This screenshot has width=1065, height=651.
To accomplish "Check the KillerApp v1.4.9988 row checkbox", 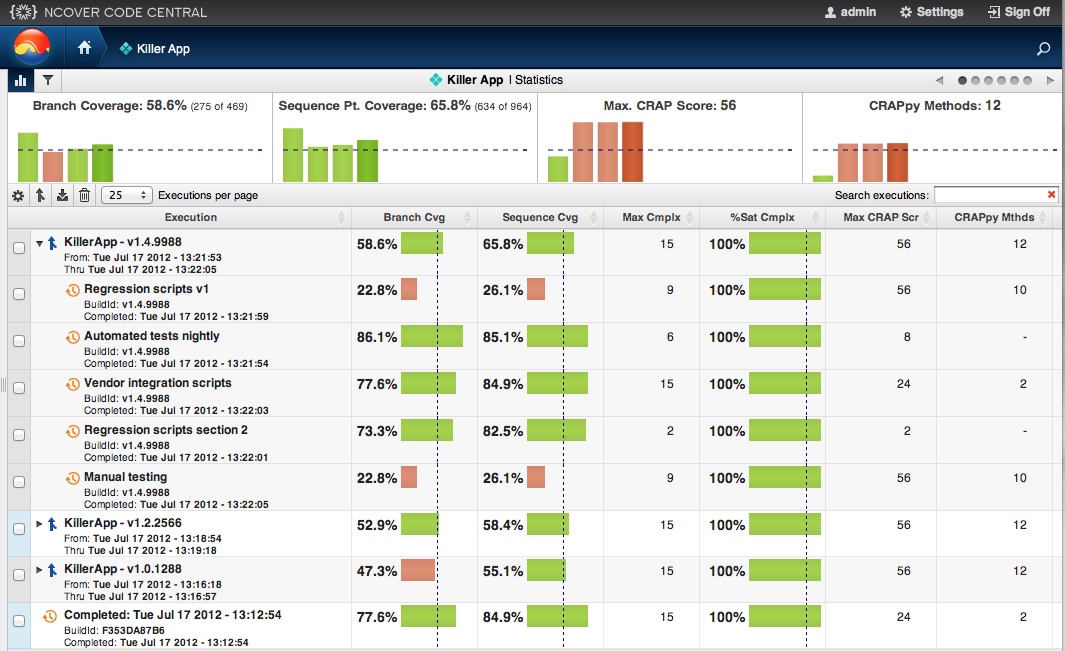I will pos(19,249).
